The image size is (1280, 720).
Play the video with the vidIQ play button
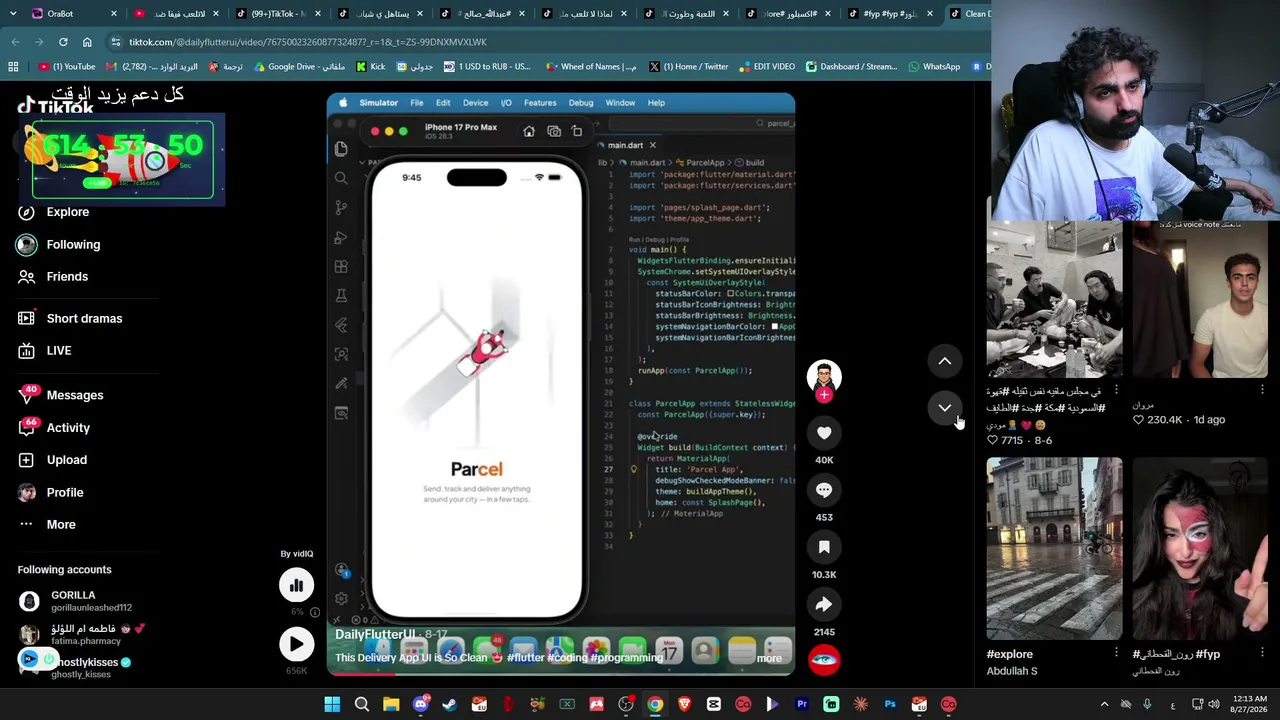point(296,644)
